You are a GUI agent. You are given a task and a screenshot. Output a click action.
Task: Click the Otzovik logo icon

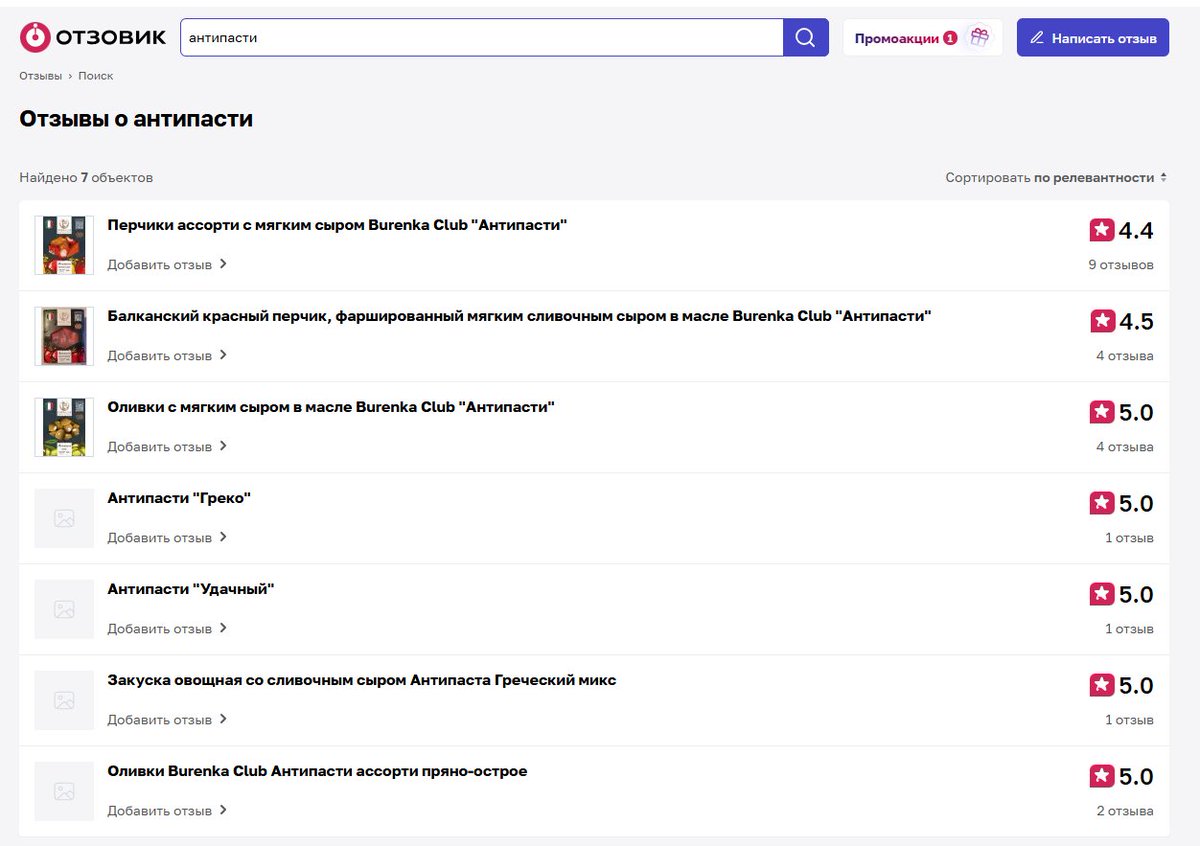point(35,37)
